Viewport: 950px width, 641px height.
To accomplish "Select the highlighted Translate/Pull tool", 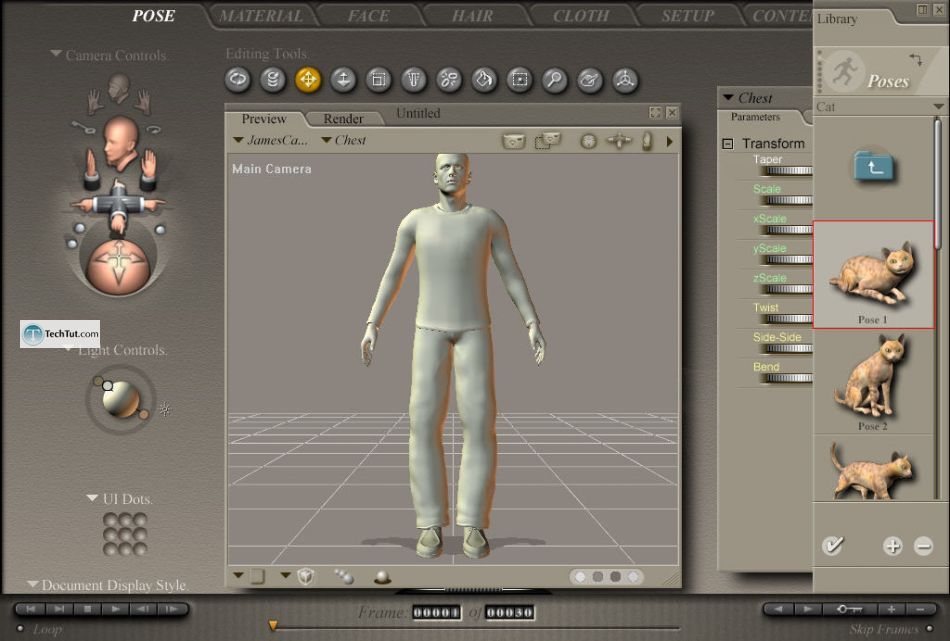I will [x=308, y=80].
